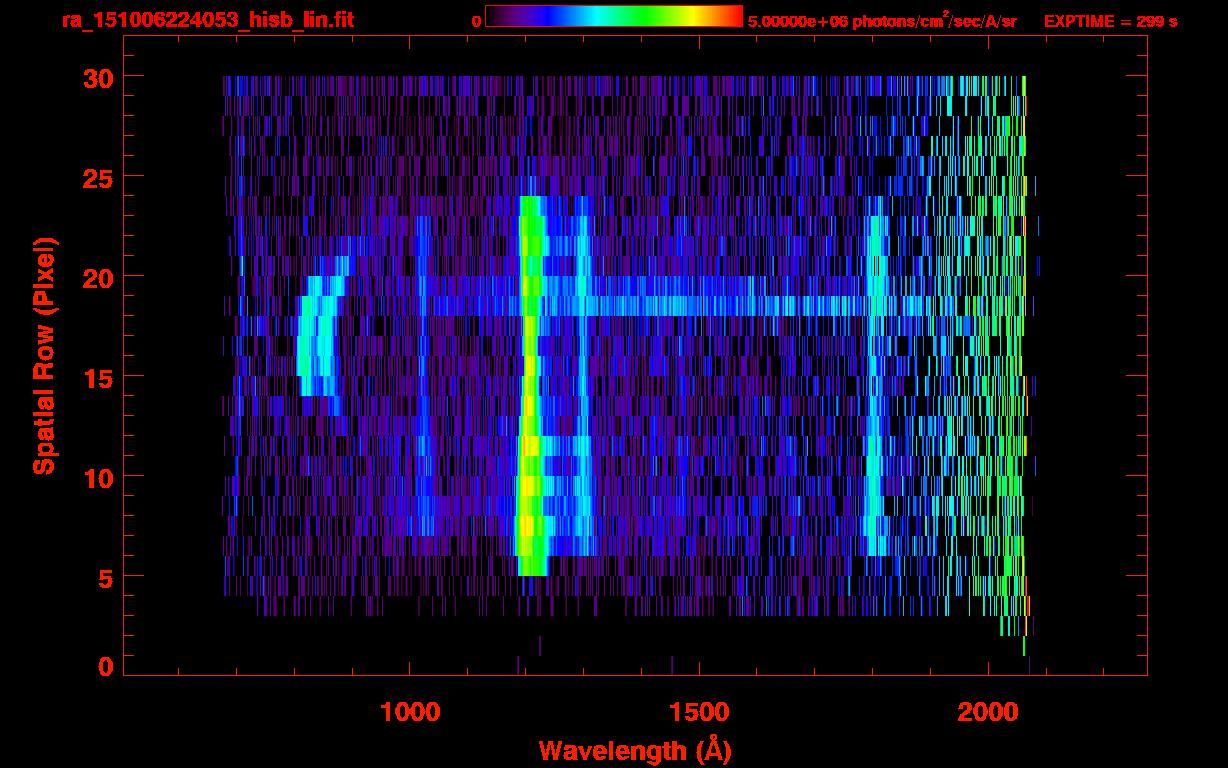1228x768 pixels.
Task: Click the colorbar minimum label 0
Action: 476,21
